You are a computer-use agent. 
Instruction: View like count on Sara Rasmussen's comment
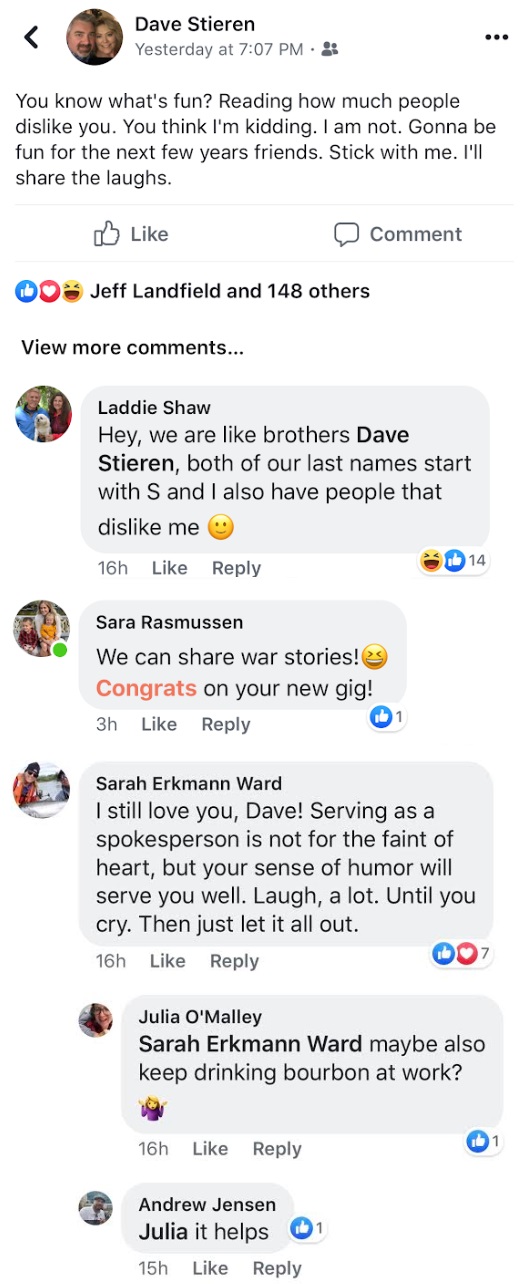coord(387,716)
